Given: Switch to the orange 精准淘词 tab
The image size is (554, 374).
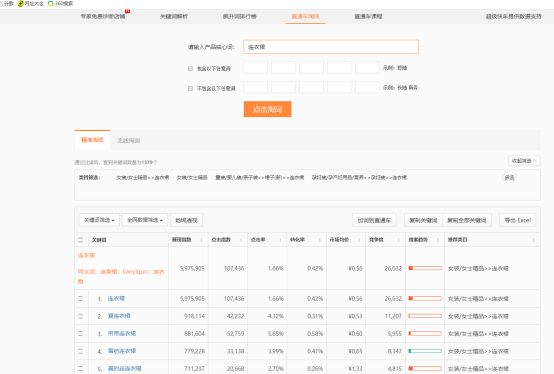Looking at the screenshot, I should pos(93,140).
